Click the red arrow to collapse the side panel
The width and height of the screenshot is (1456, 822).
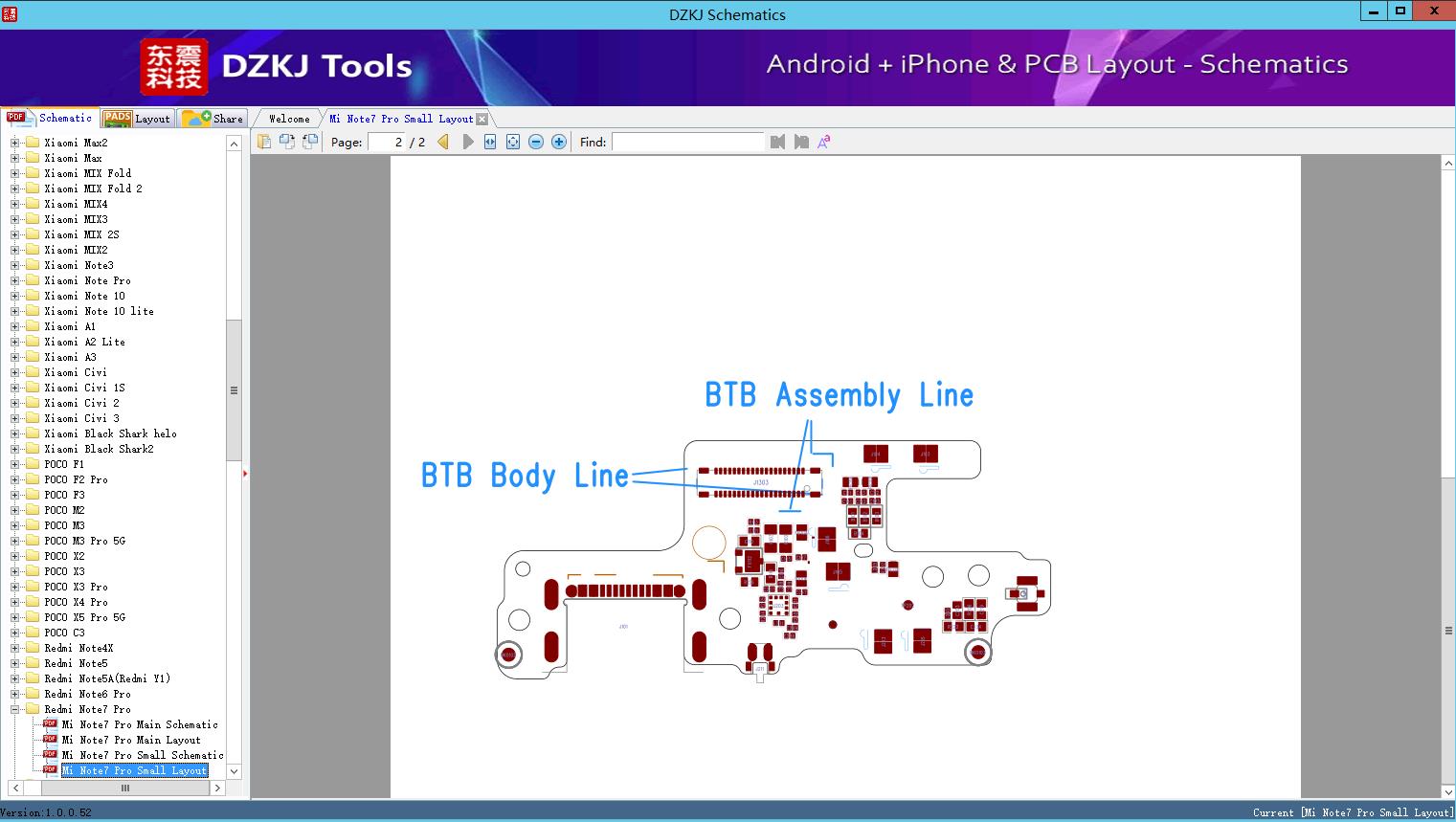tap(245, 473)
